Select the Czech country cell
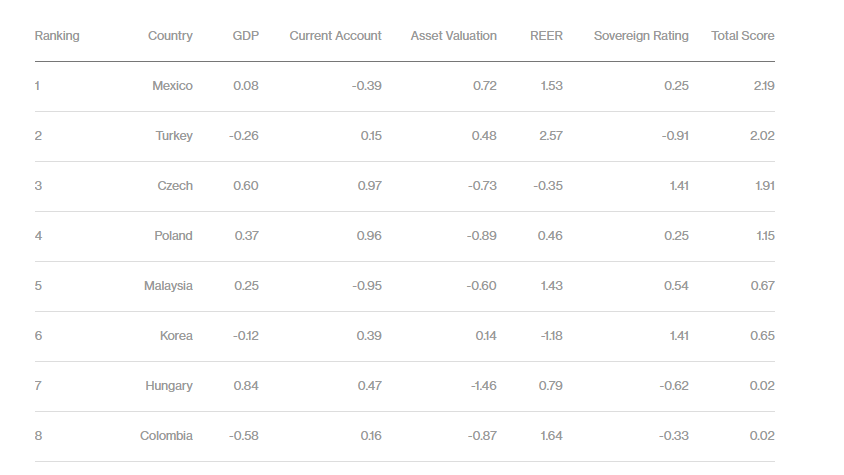 click(x=176, y=186)
